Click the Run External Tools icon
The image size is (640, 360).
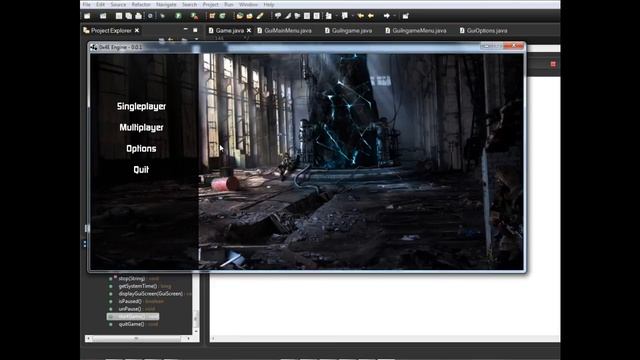click(x=194, y=16)
